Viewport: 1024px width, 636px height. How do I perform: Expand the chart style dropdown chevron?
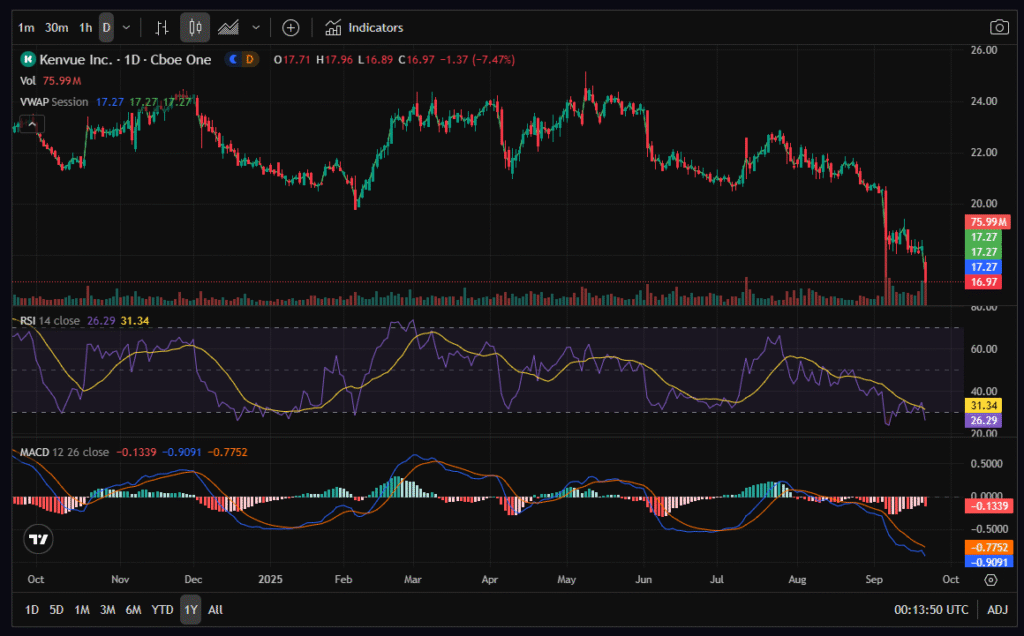(x=256, y=27)
